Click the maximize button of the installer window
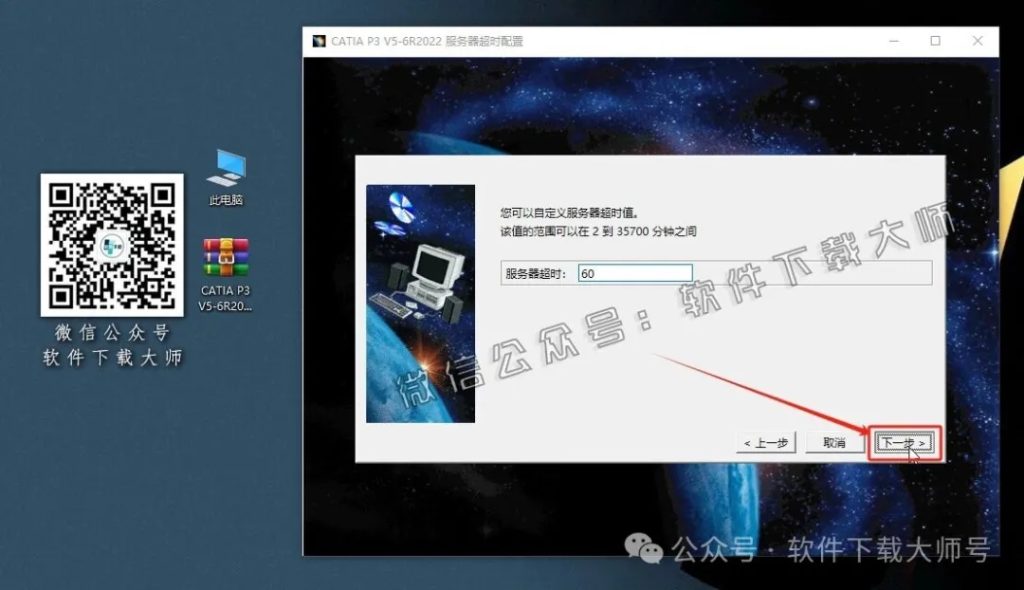1024x590 pixels. tap(934, 42)
